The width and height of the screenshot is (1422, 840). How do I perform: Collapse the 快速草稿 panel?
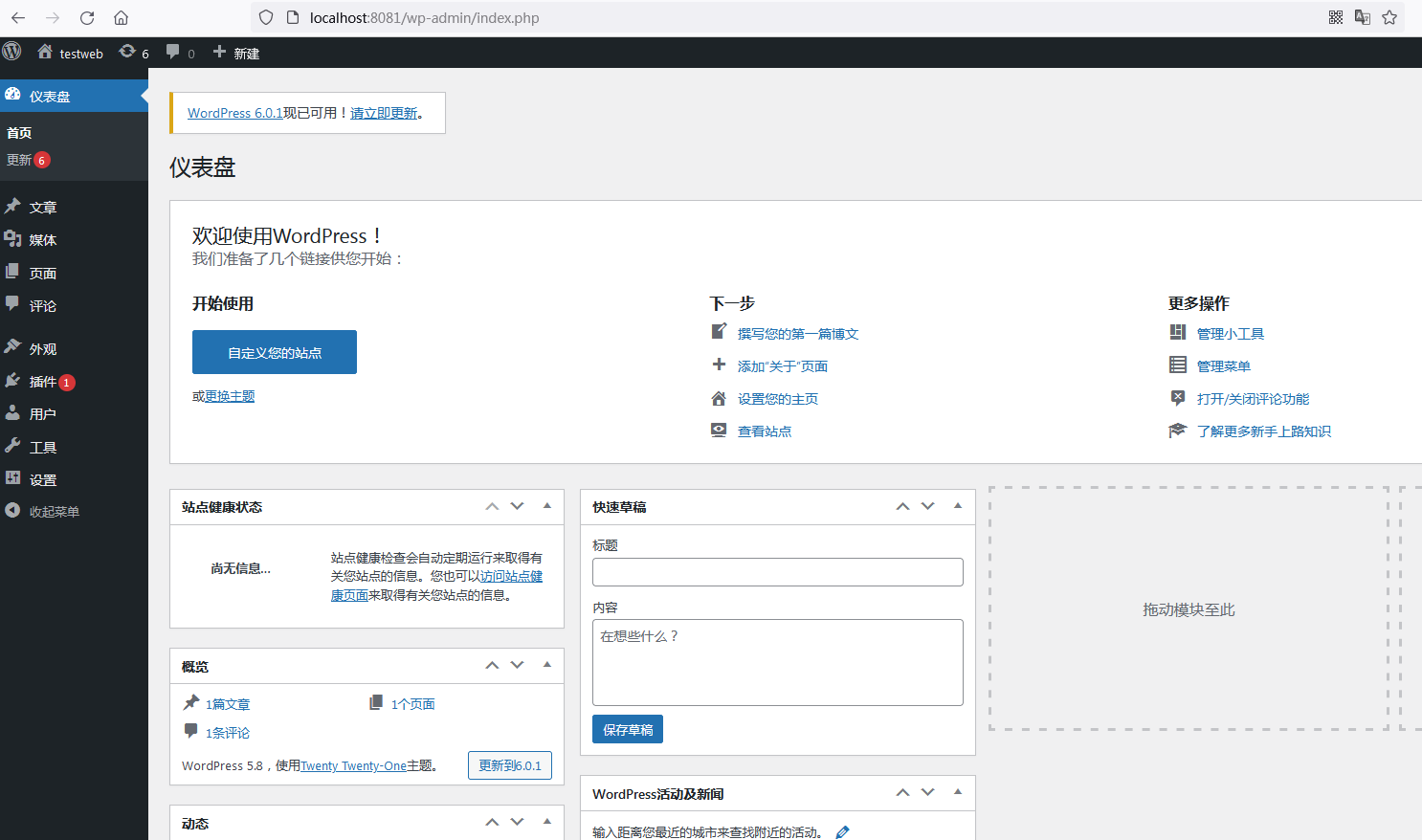958,506
